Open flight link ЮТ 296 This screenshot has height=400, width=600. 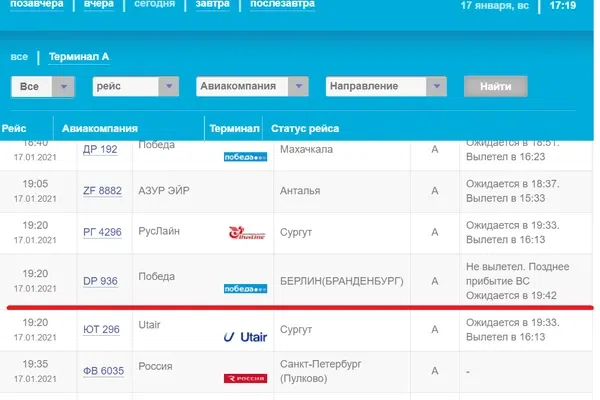point(101,329)
